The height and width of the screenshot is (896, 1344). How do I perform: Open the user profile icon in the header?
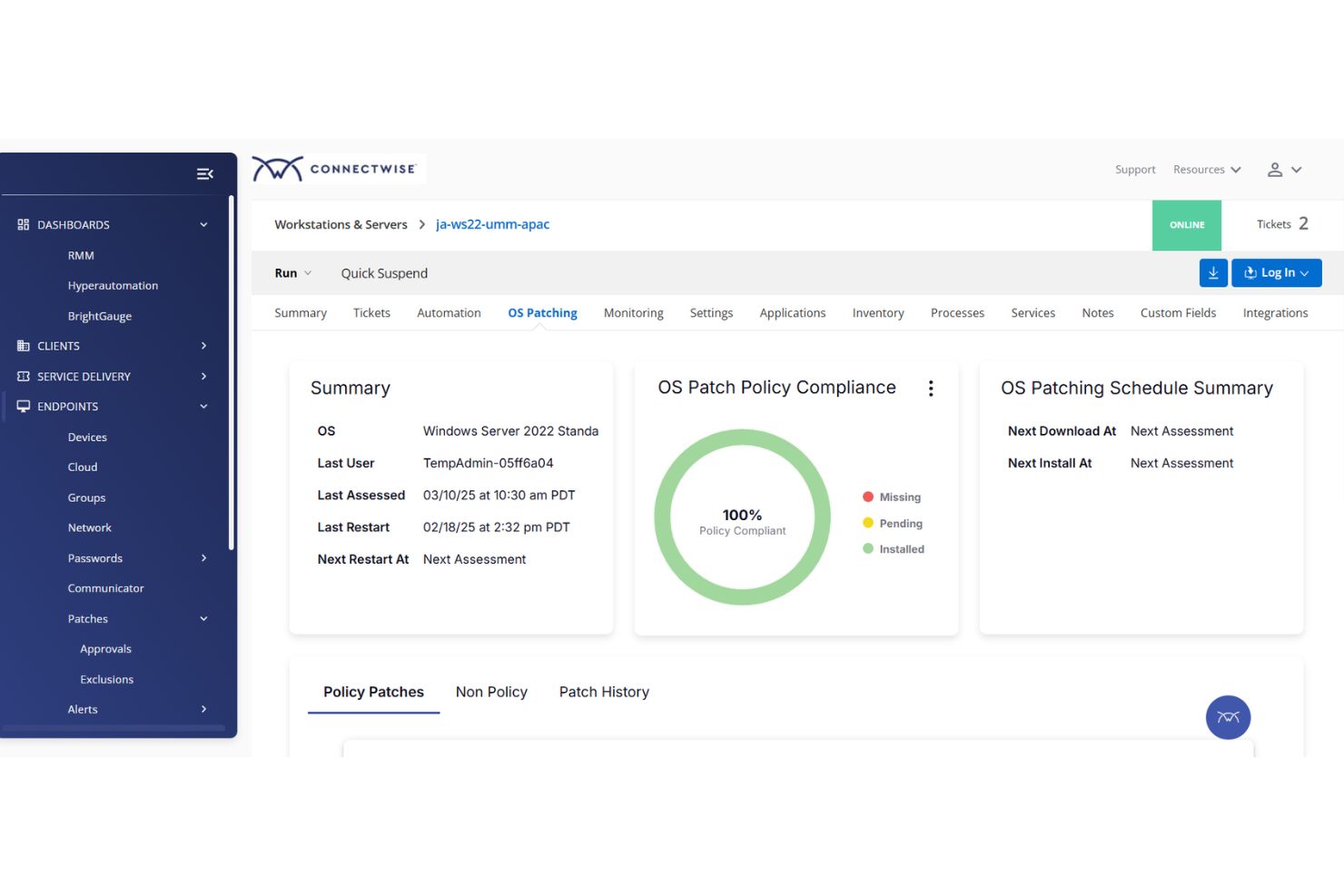pos(1276,169)
